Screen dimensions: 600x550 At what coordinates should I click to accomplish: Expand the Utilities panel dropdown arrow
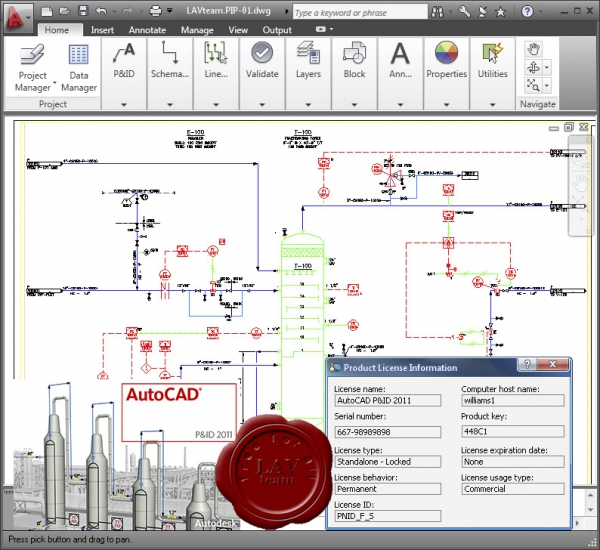click(492, 104)
